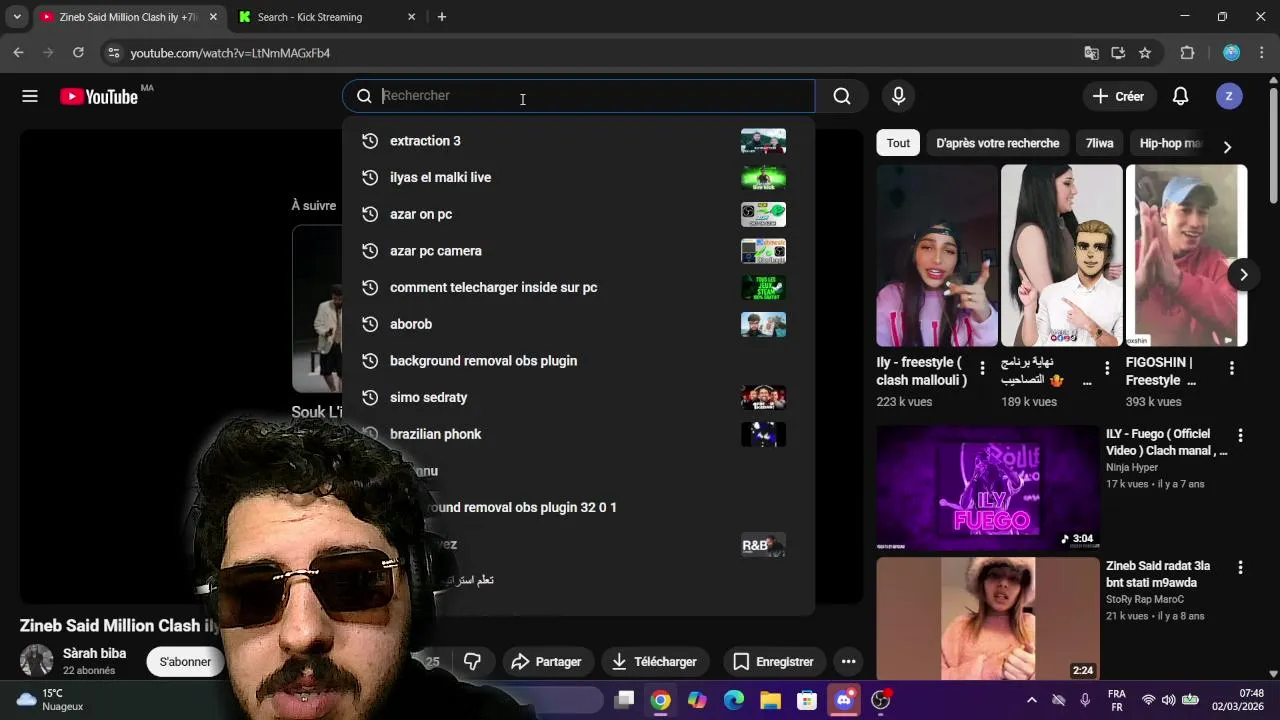This screenshot has width=1280, height=720.
Task: Select the suggestion "azar pc camera"
Action: (578, 251)
